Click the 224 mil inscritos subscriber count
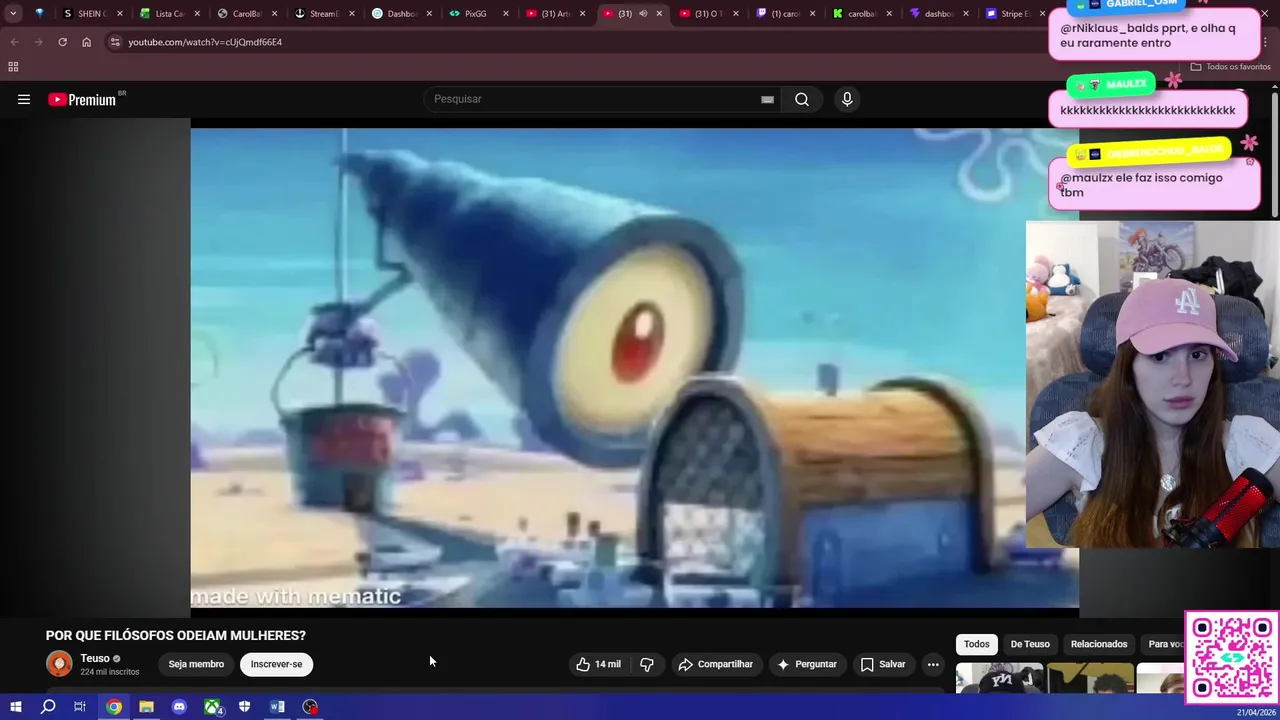 pos(110,672)
